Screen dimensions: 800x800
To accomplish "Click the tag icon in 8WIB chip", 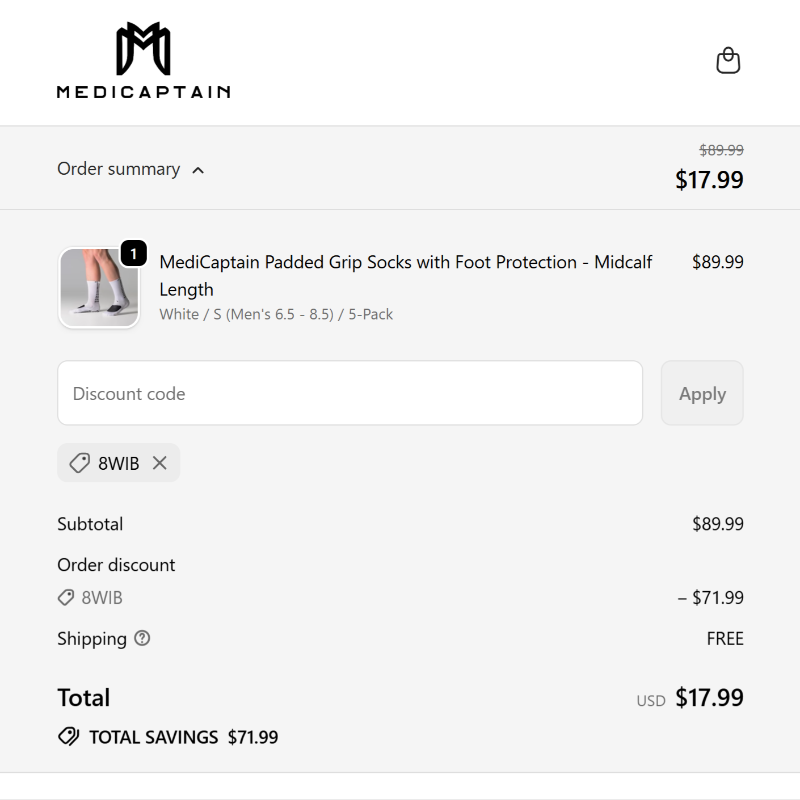I will tap(79, 463).
